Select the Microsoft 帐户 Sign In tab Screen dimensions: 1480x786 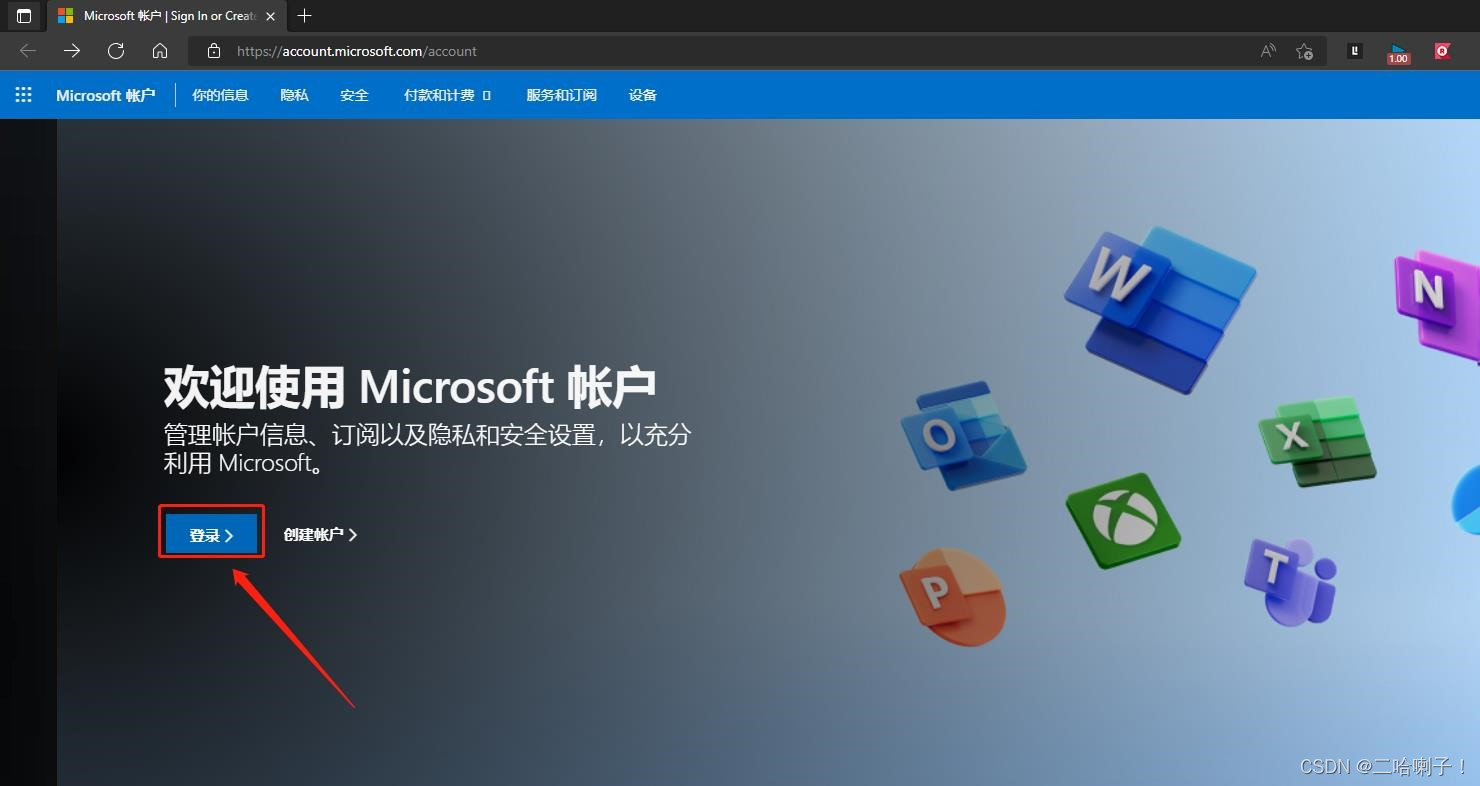[x=165, y=16]
